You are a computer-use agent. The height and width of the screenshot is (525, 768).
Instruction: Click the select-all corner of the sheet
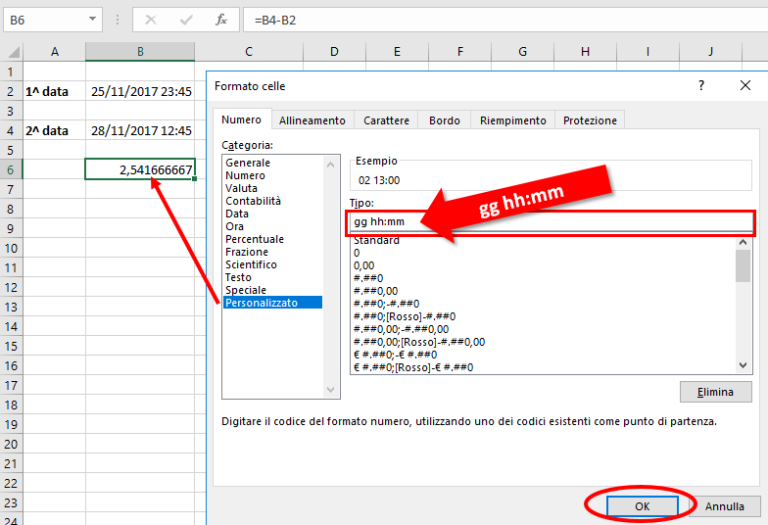point(11,52)
